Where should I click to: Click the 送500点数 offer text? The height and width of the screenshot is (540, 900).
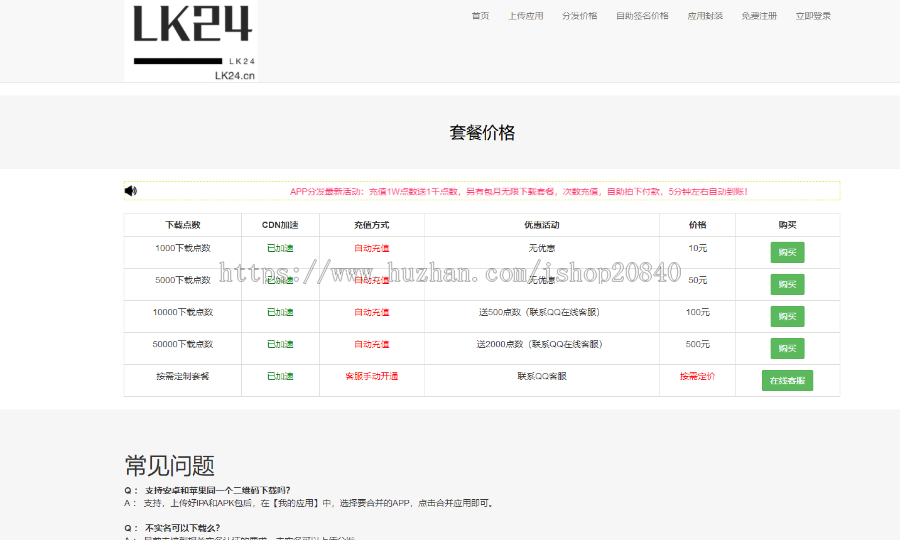(540, 312)
